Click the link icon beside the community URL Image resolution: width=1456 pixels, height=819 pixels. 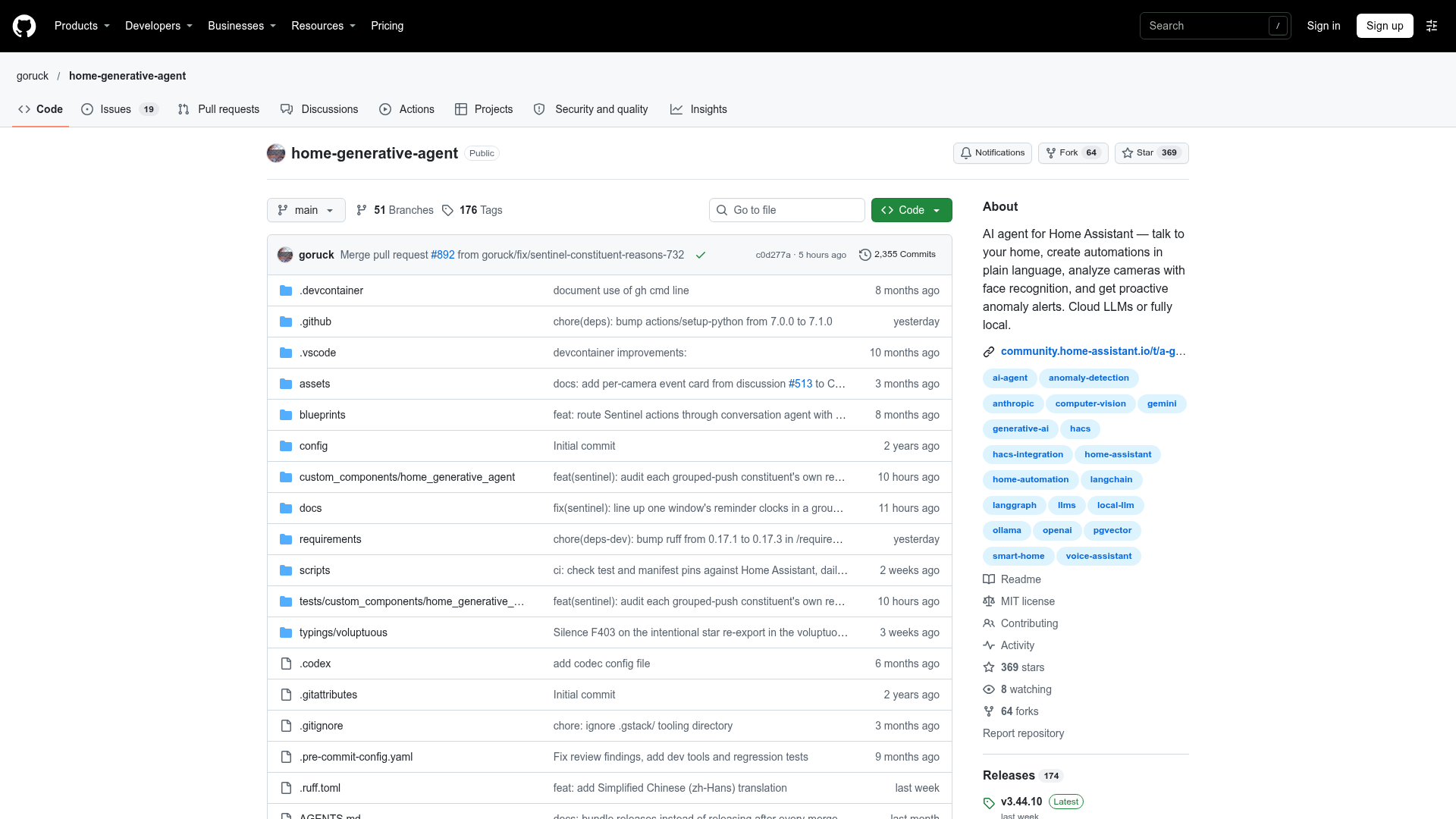pyautogui.click(x=989, y=352)
